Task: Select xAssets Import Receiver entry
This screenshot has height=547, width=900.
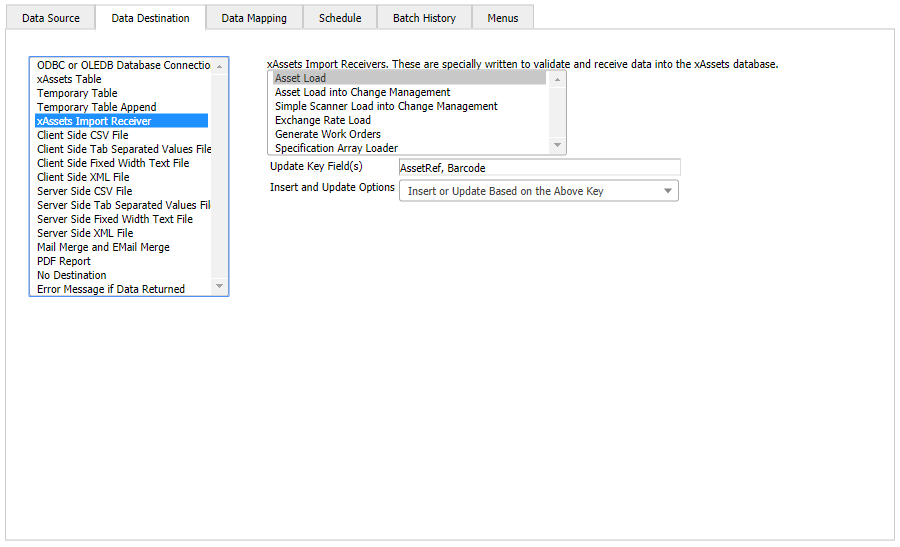Action: [122, 121]
